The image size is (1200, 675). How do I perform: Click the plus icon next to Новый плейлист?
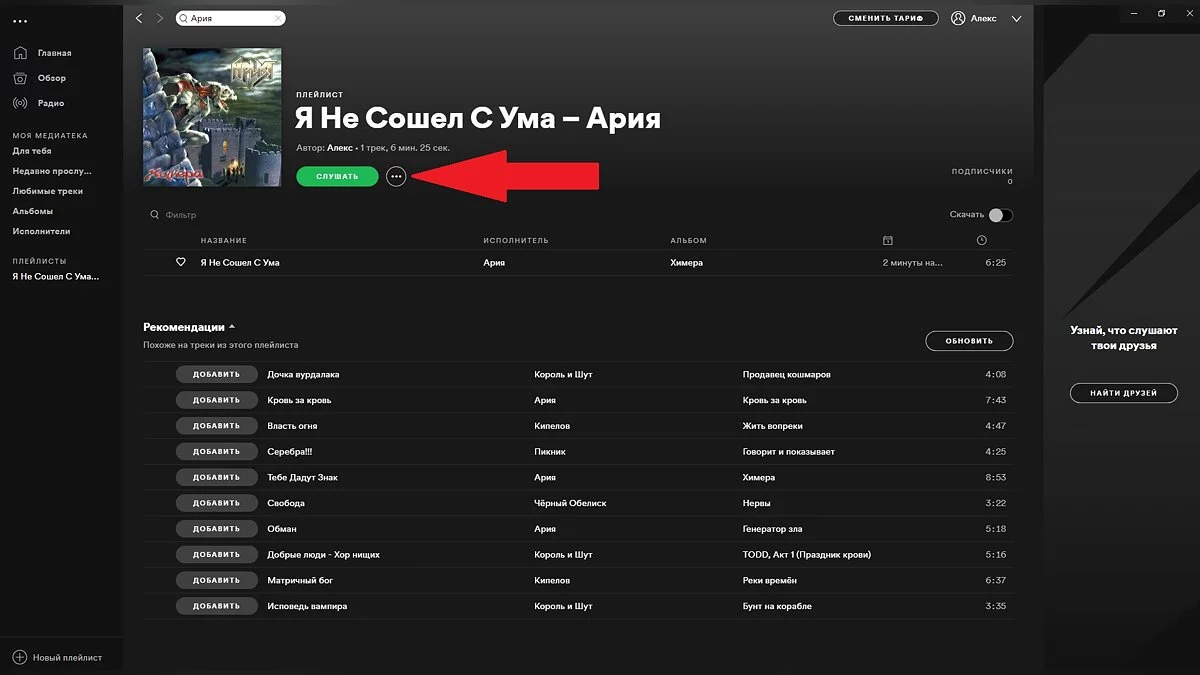20,657
